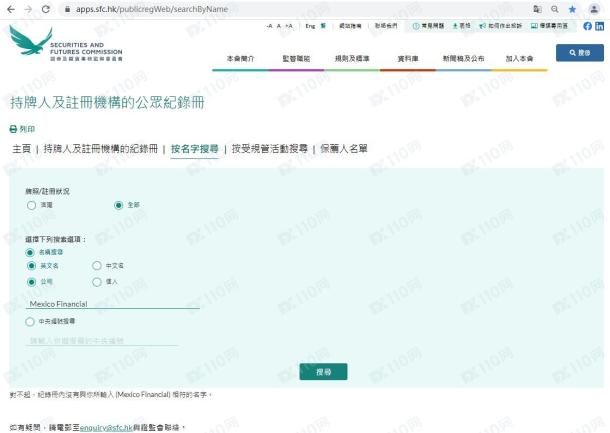Go to the 主頁 breadcrumb tab
Viewport: 610px width, 433px height.
[x=21, y=149]
